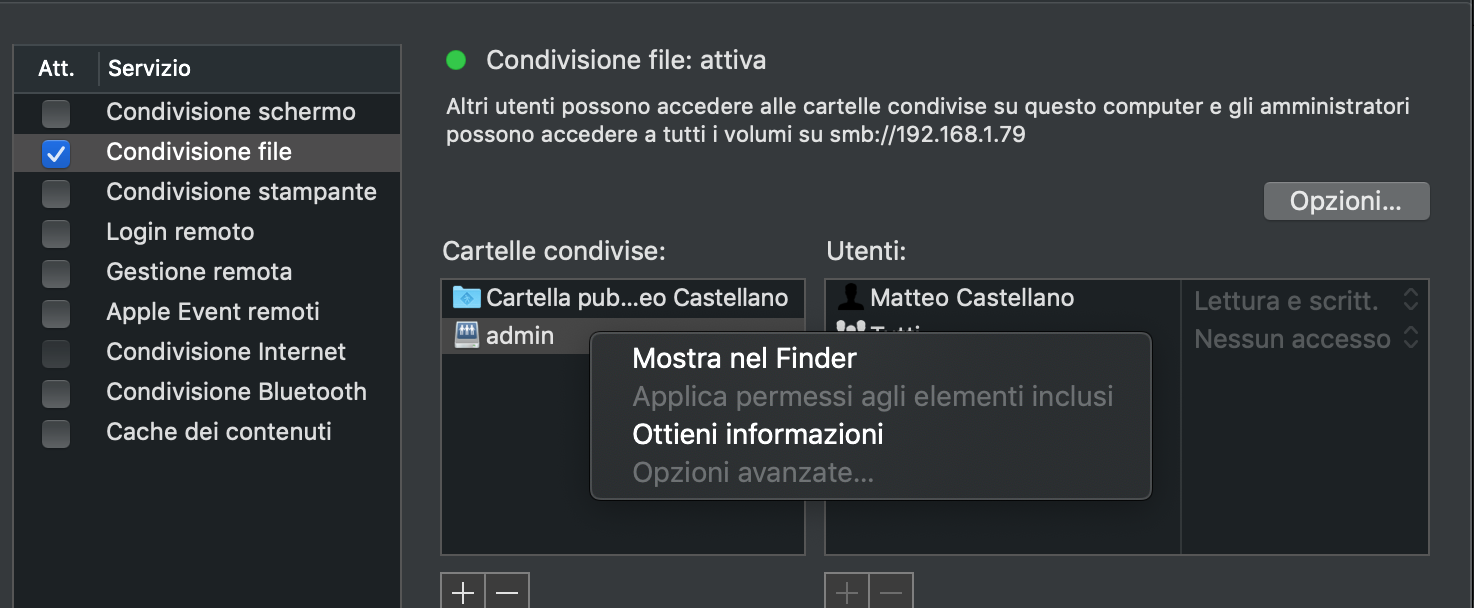Remove selected shared folder with minus button

click(507, 592)
